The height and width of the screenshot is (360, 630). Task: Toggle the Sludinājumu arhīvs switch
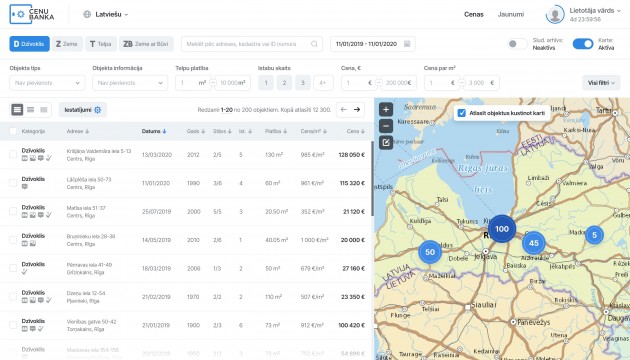tap(517, 44)
